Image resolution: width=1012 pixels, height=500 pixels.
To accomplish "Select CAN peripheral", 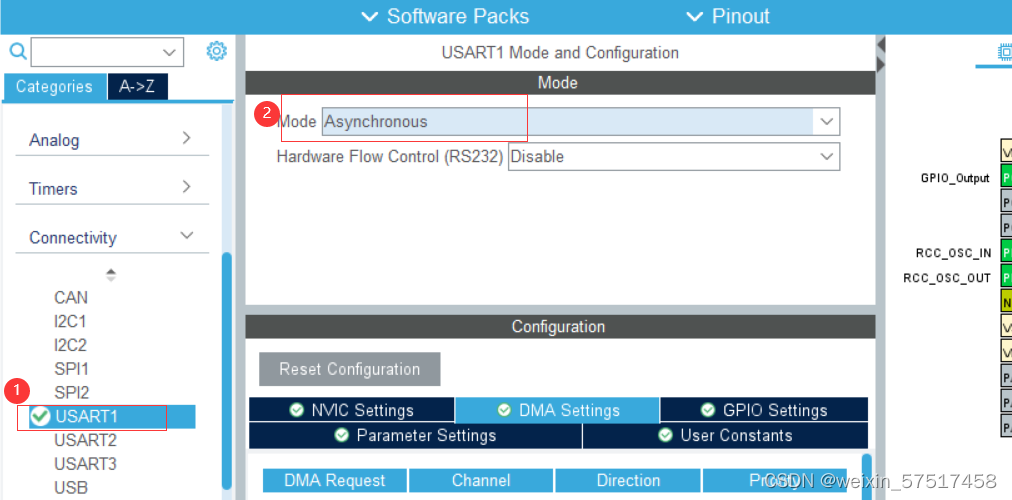I will [x=71, y=297].
